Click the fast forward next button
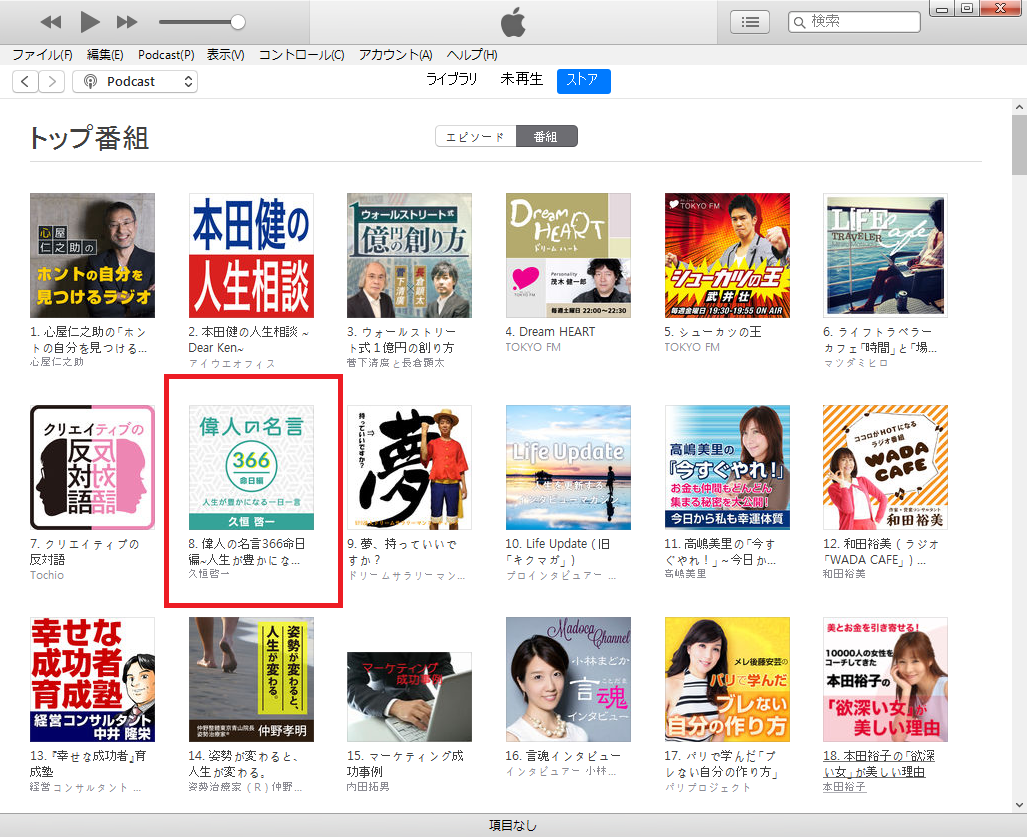Viewport: 1027px width, 837px height. pyautogui.click(x=127, y=22)
